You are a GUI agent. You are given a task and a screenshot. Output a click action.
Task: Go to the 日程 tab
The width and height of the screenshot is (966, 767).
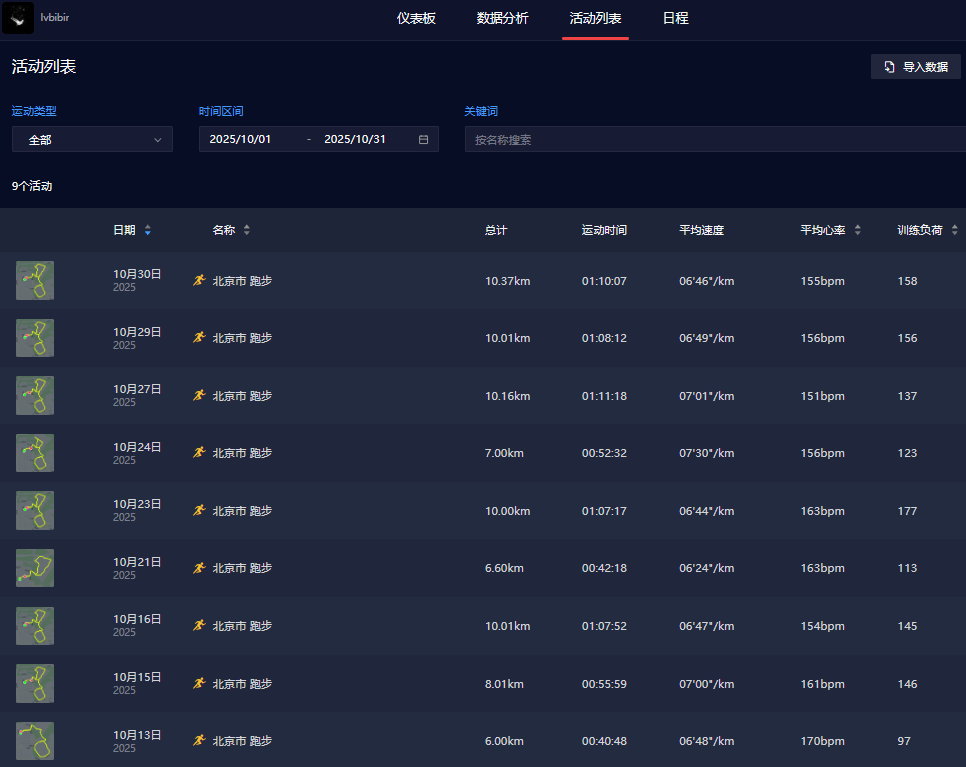[676, 18]
